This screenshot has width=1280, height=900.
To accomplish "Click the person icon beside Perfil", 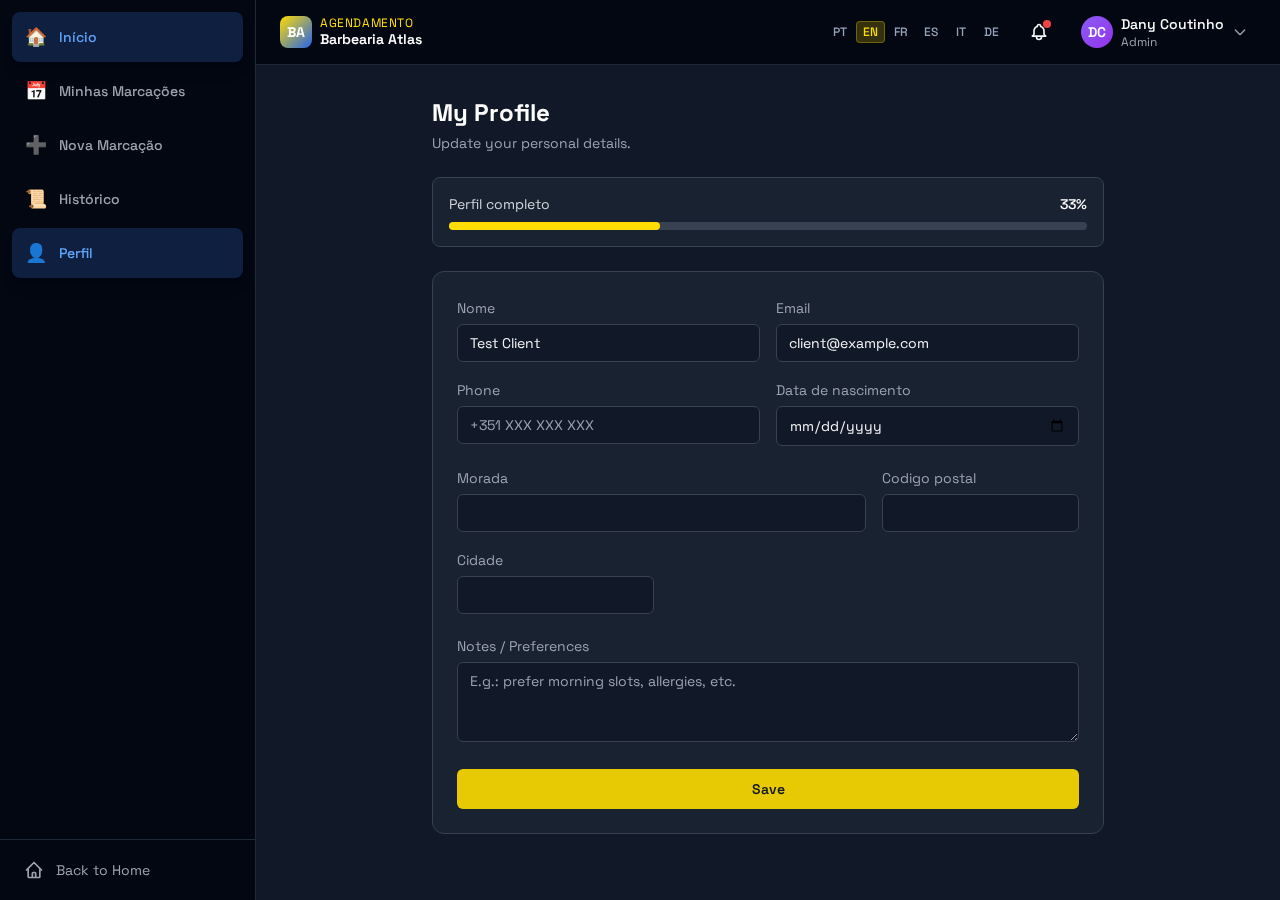I will tap(36, 253).
